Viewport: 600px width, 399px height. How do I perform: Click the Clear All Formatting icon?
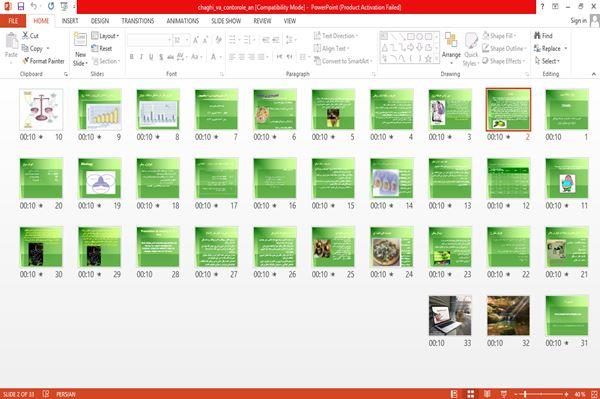[x=218, y=40]
